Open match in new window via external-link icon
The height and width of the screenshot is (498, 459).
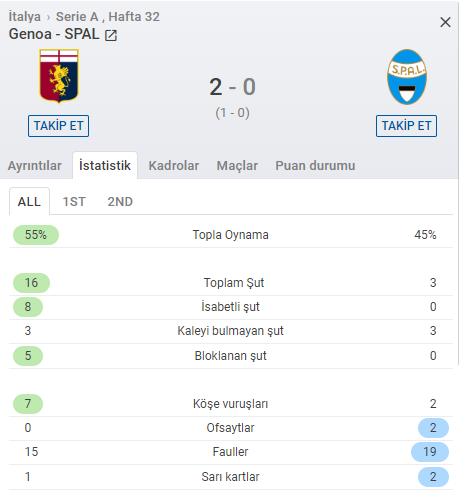(x=111, y=35)
